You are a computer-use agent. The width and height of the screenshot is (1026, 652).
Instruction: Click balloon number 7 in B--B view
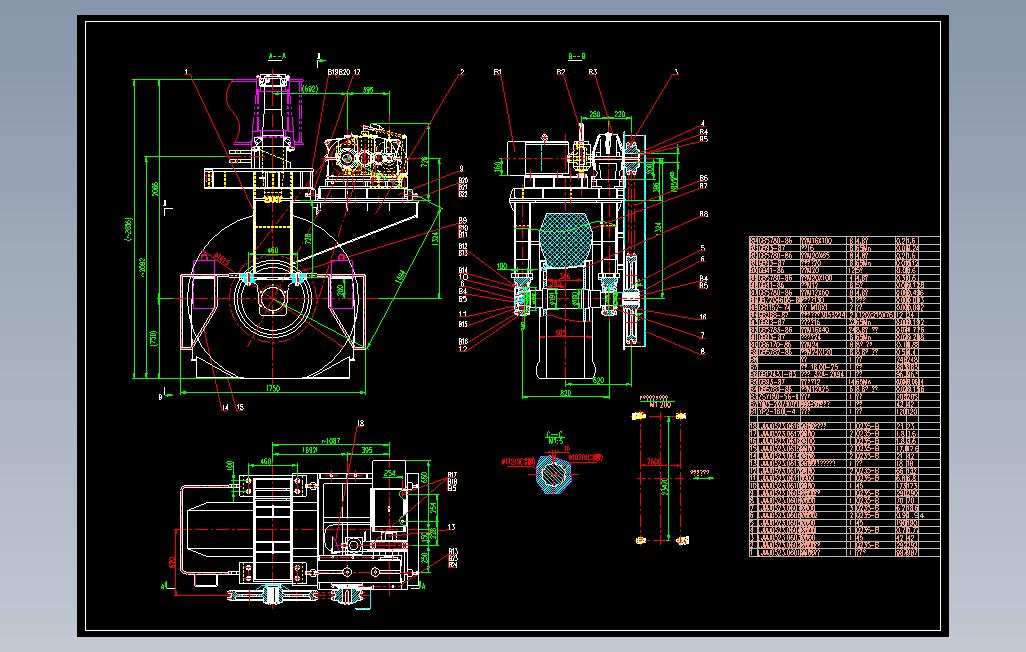[703, 335]
